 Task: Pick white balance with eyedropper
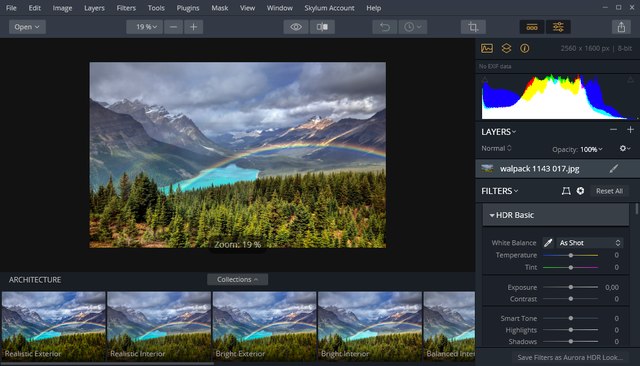tap(548, 243)
